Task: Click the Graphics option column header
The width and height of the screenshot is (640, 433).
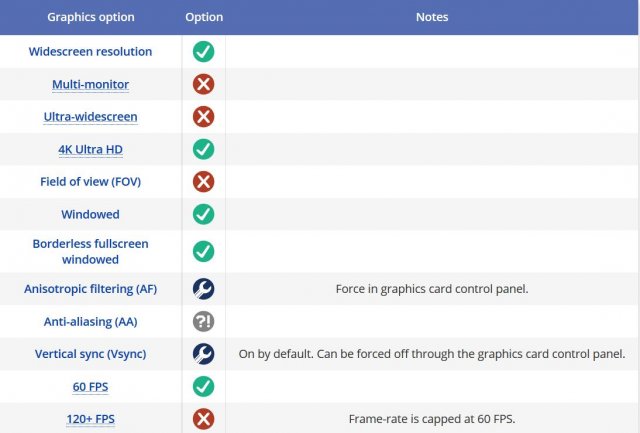Action: [90, 17]
